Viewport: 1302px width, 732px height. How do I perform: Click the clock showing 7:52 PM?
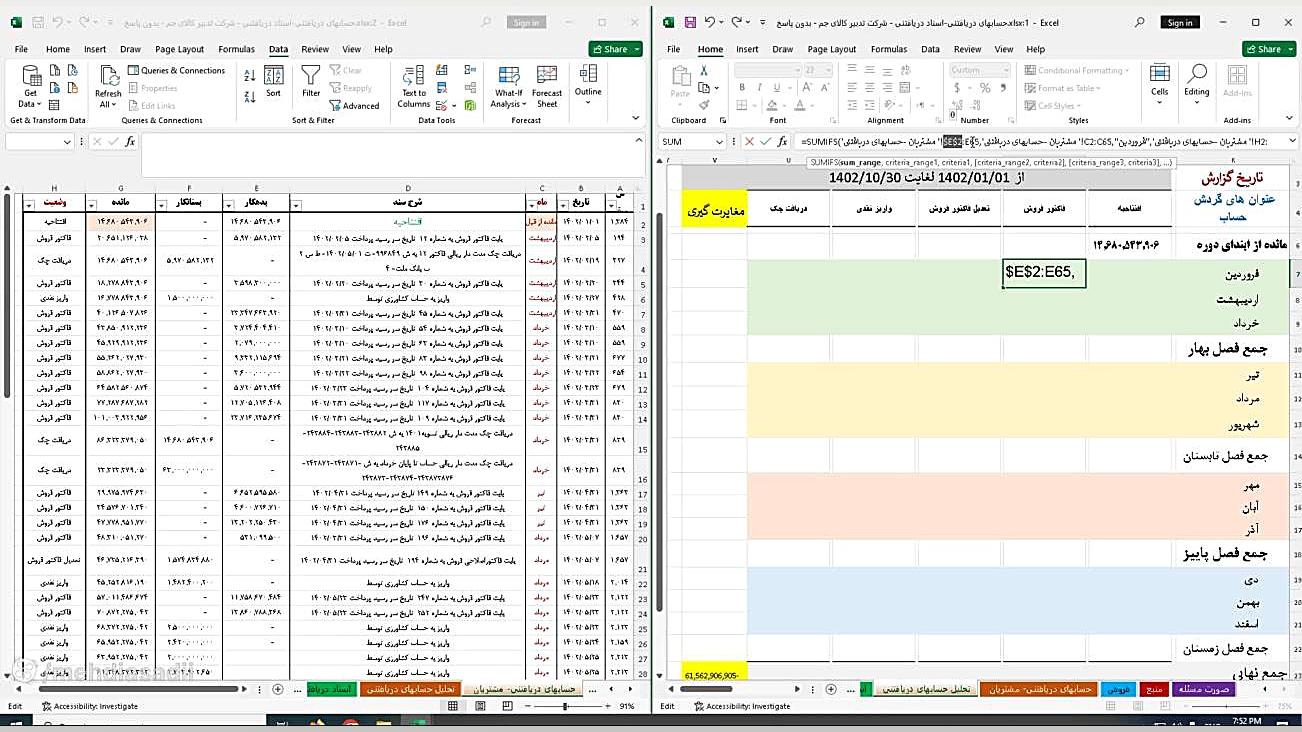click(1245, 721)
